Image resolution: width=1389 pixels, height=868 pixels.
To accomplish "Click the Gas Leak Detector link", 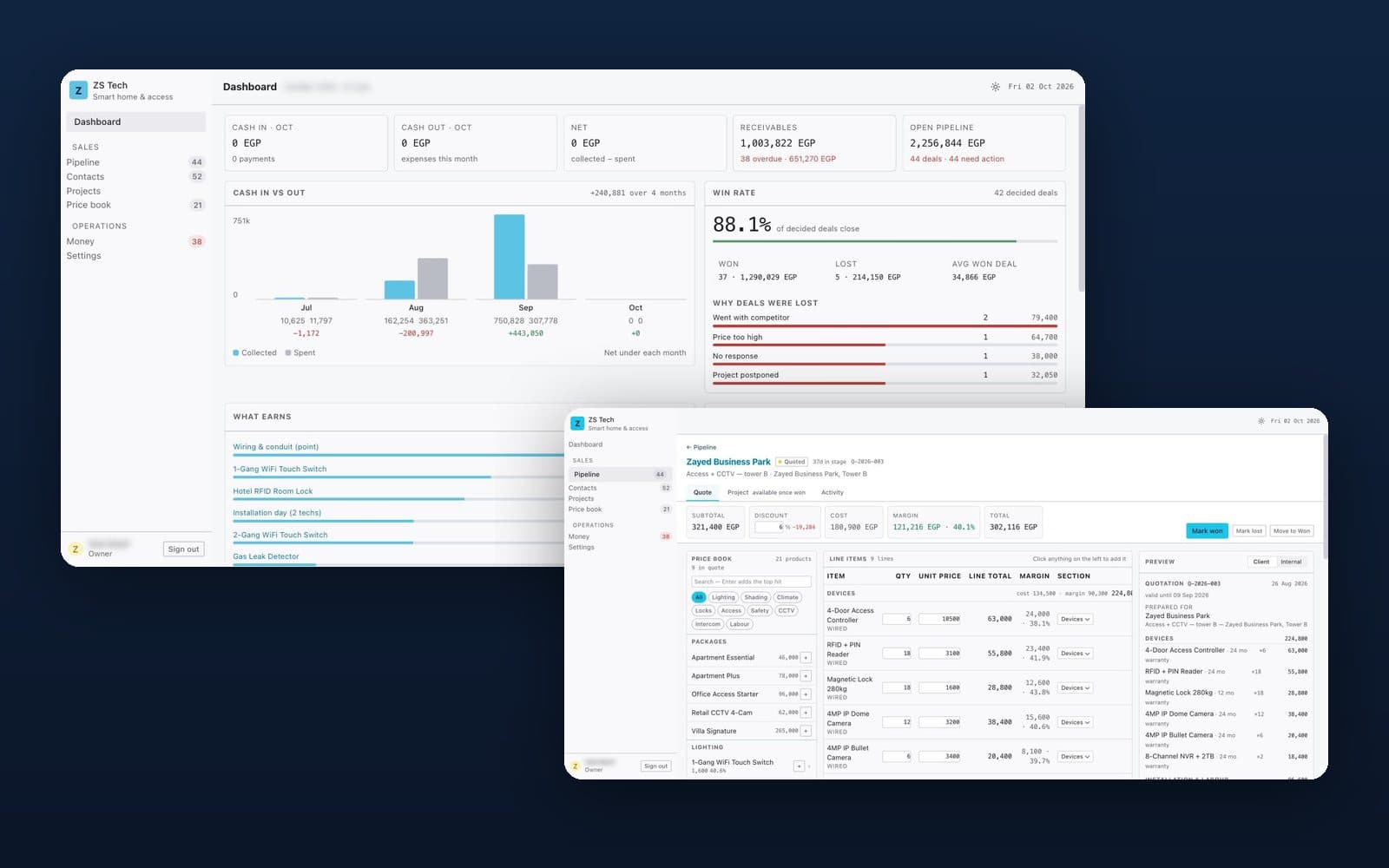I will coord(266,556).
